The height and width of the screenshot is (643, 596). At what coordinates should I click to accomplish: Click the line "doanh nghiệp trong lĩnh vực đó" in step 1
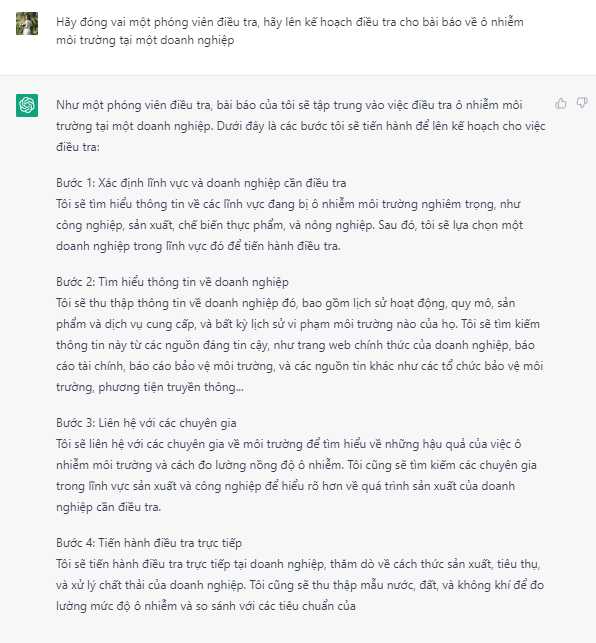pyautogui.click(x=199, y=246)
